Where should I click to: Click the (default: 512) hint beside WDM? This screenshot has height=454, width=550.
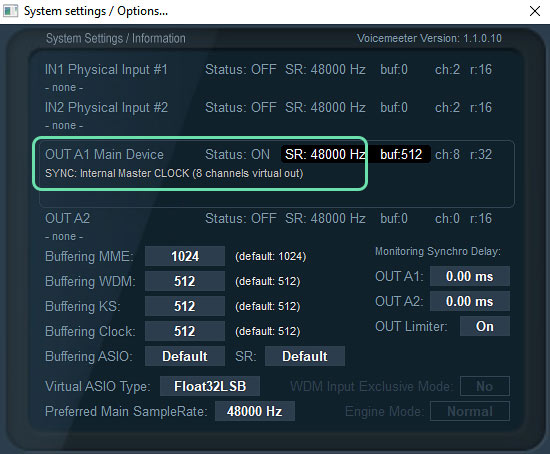click(268, 281)
